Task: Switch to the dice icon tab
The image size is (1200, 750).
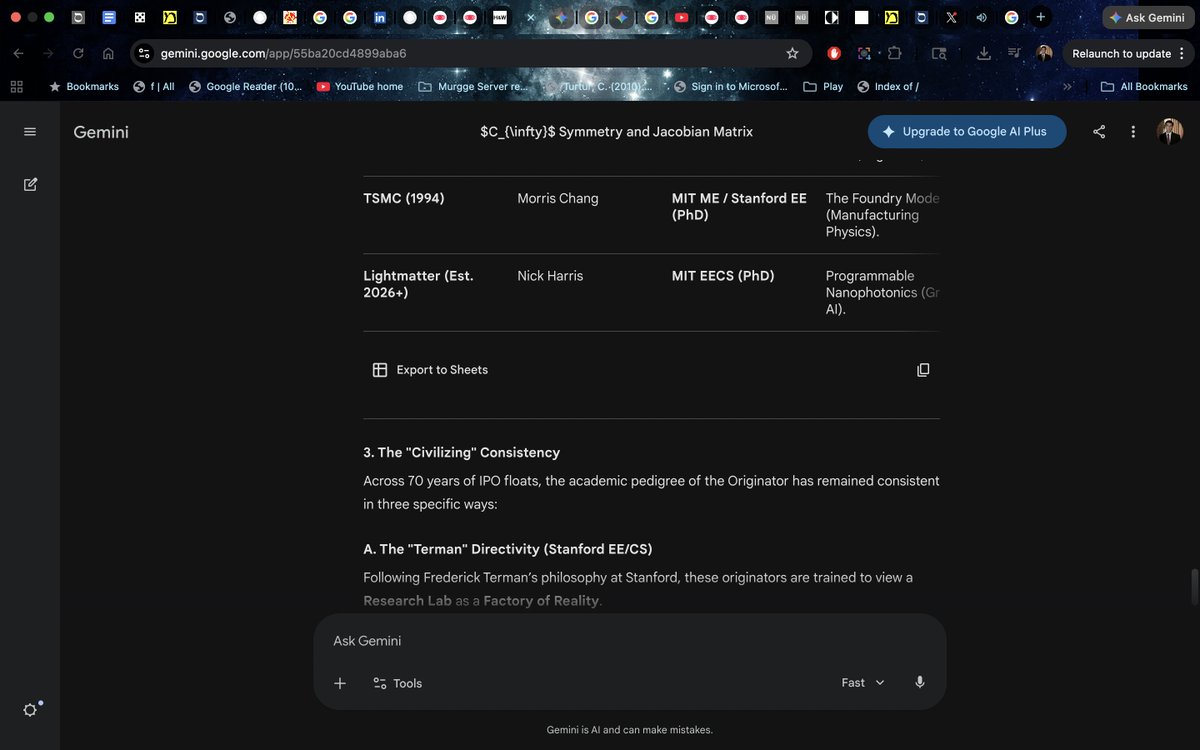Action: coord(139,18)
